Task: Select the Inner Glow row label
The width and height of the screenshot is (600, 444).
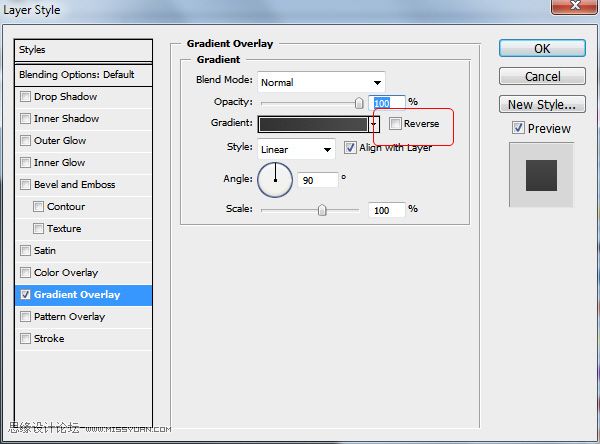Action: pos(60,163)
